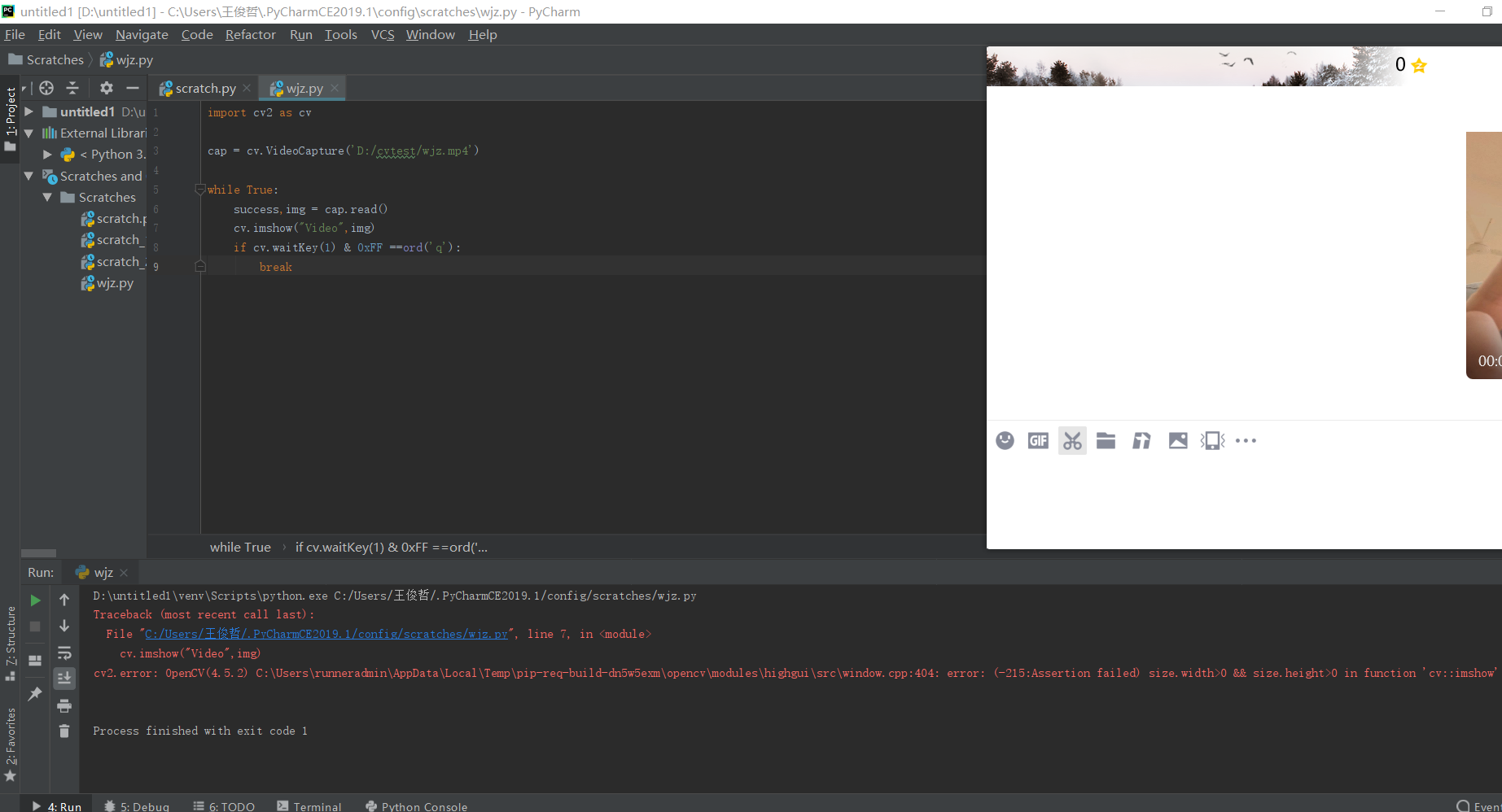Open the VCS menu
This screenshot has width=1502, height=812.
[383, 34]
